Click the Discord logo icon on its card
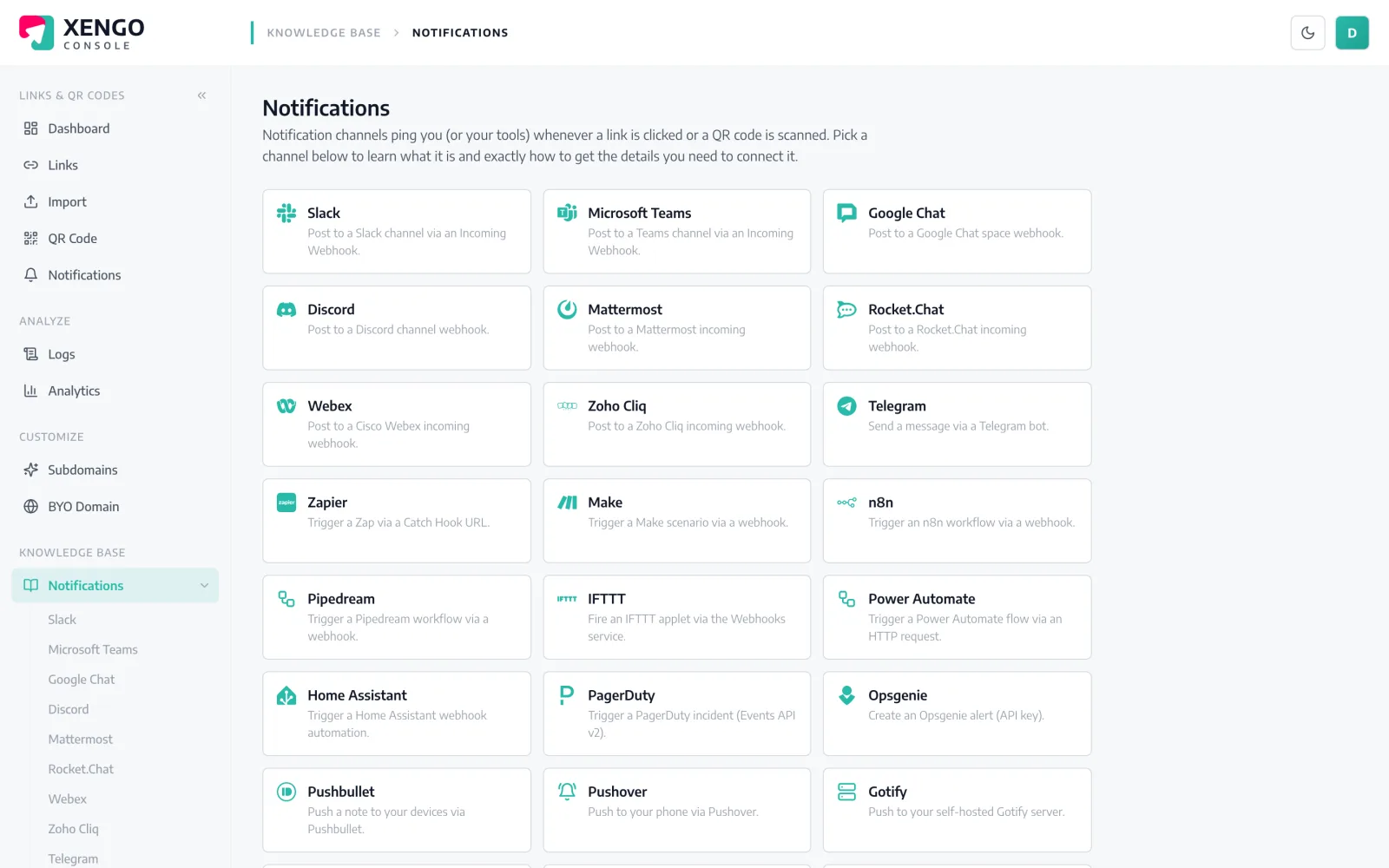1389x868 pixels. click(286, 309)
